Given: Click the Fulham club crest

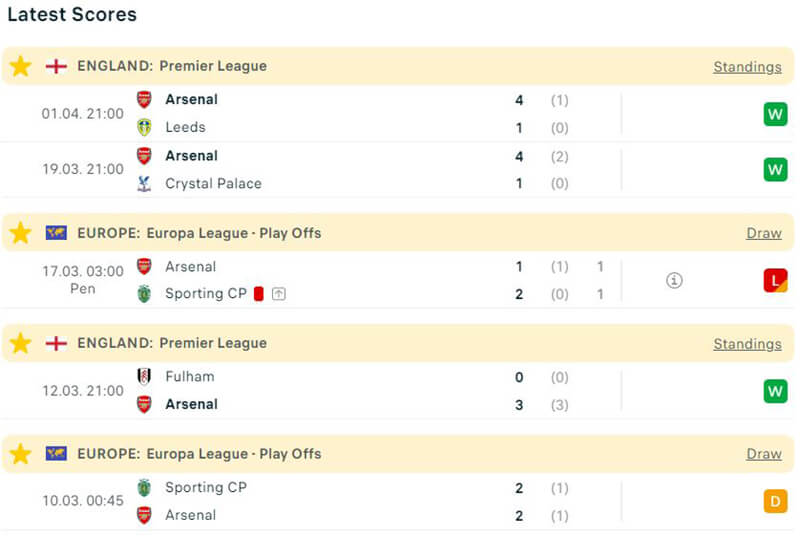Looking at the screenshot, I should pos(145,377).
